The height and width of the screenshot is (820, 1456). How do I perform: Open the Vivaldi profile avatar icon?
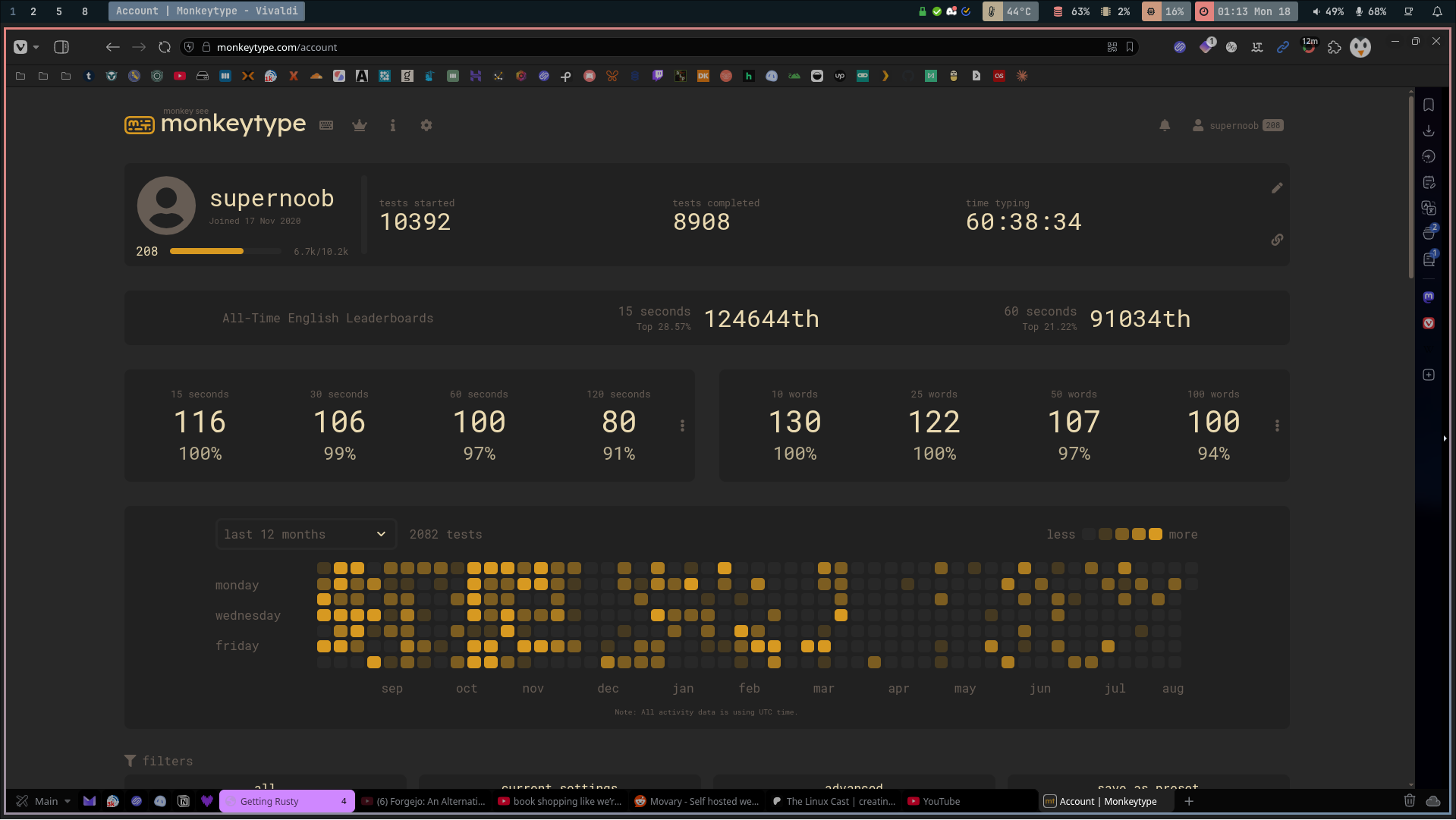coord(1360,48)
